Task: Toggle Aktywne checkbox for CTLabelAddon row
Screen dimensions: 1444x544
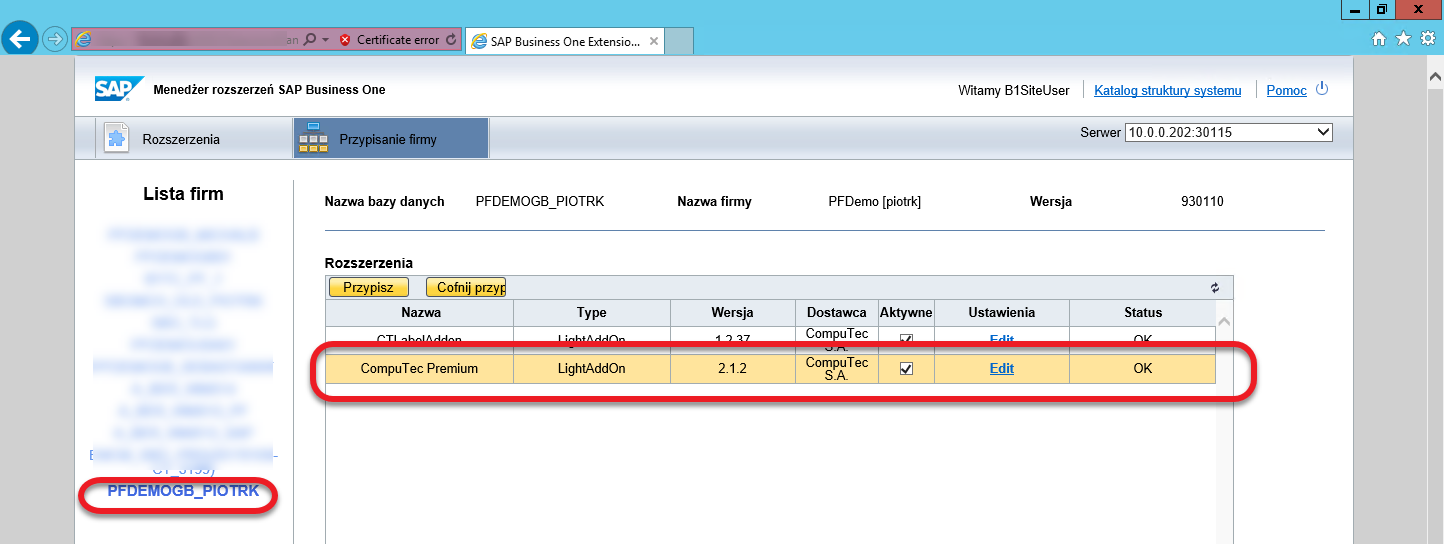Action: click(906, 339)
